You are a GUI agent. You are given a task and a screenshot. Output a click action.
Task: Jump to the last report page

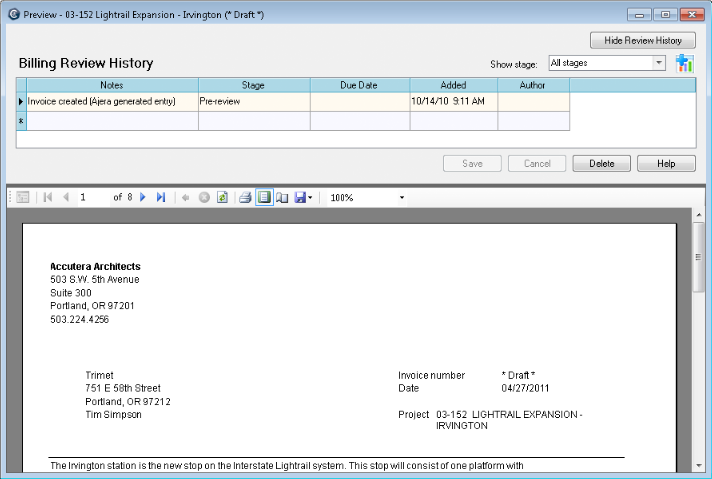160,198
